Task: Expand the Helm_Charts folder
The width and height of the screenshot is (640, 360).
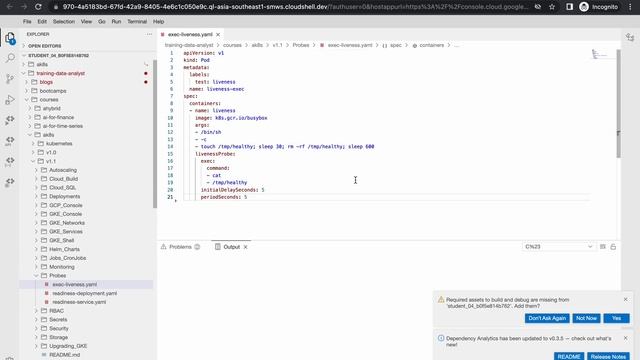Action: point(64,249)
